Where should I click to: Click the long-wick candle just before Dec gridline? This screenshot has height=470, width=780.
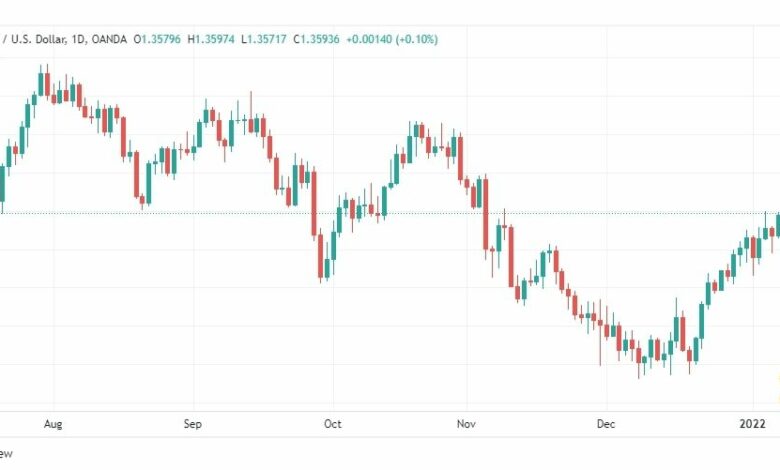pos(600,332)
